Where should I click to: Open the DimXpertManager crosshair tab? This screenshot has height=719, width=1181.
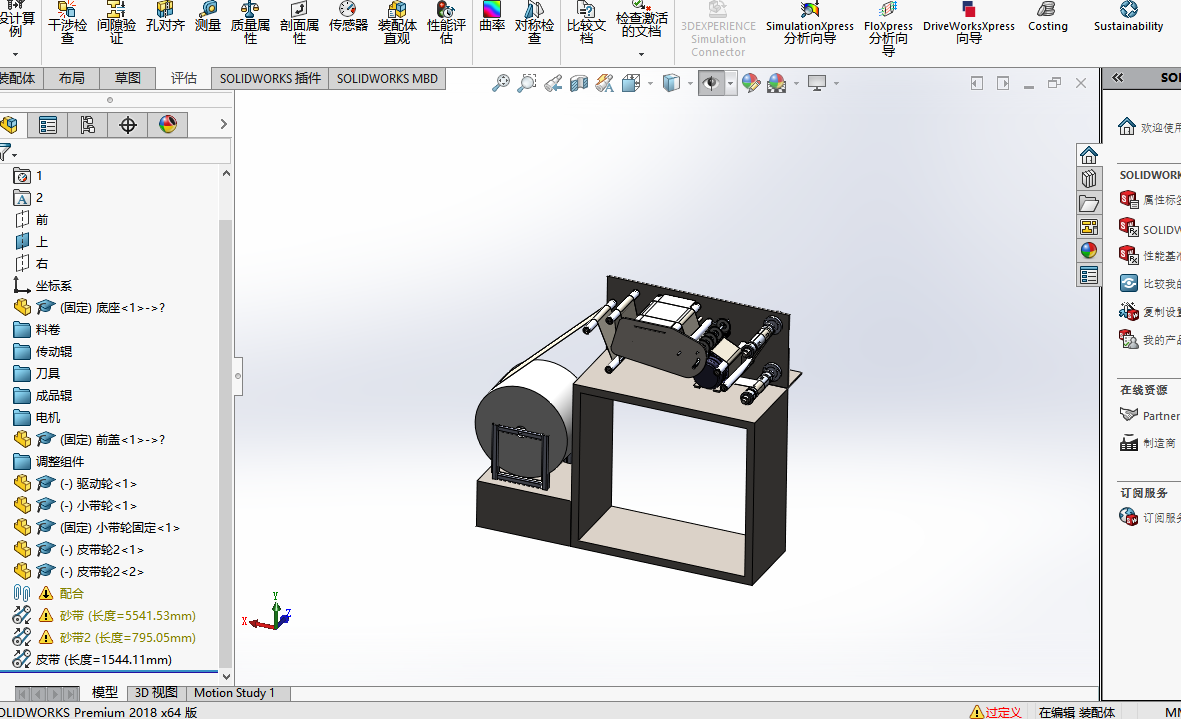click(x=127, y=125)
